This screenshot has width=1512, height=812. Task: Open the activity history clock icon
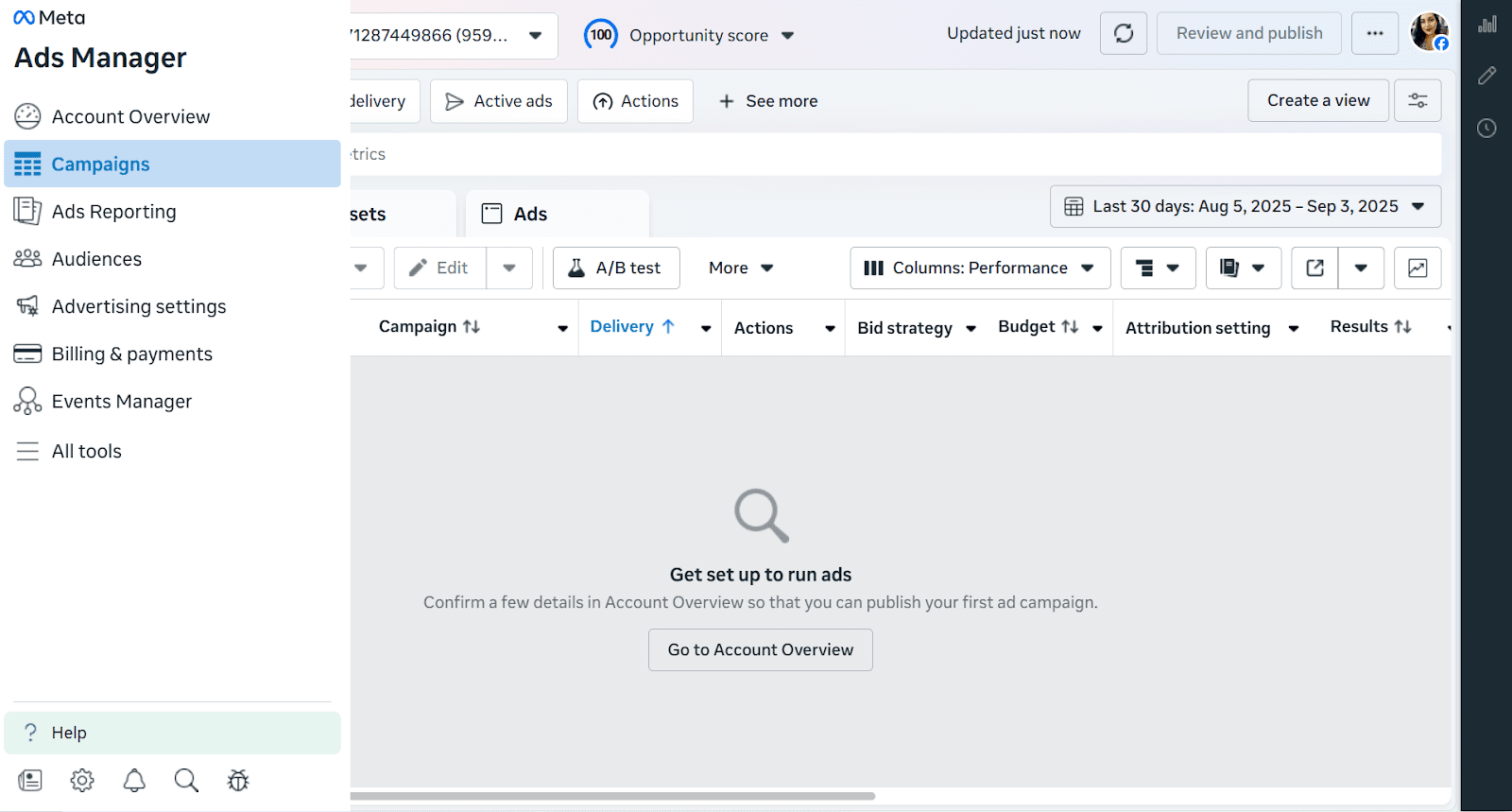point(1486,129)
